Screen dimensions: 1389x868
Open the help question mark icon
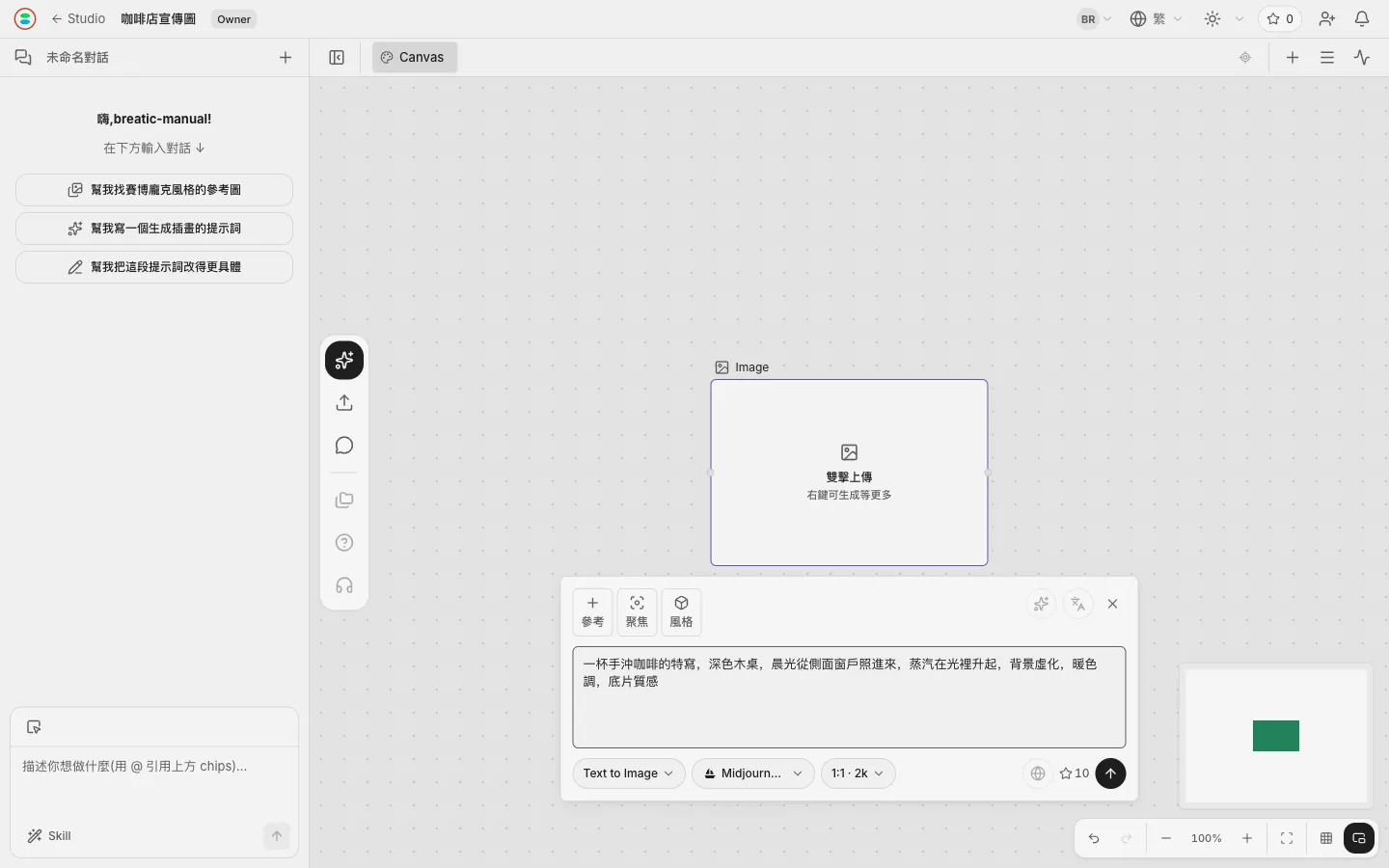point(344,543)
